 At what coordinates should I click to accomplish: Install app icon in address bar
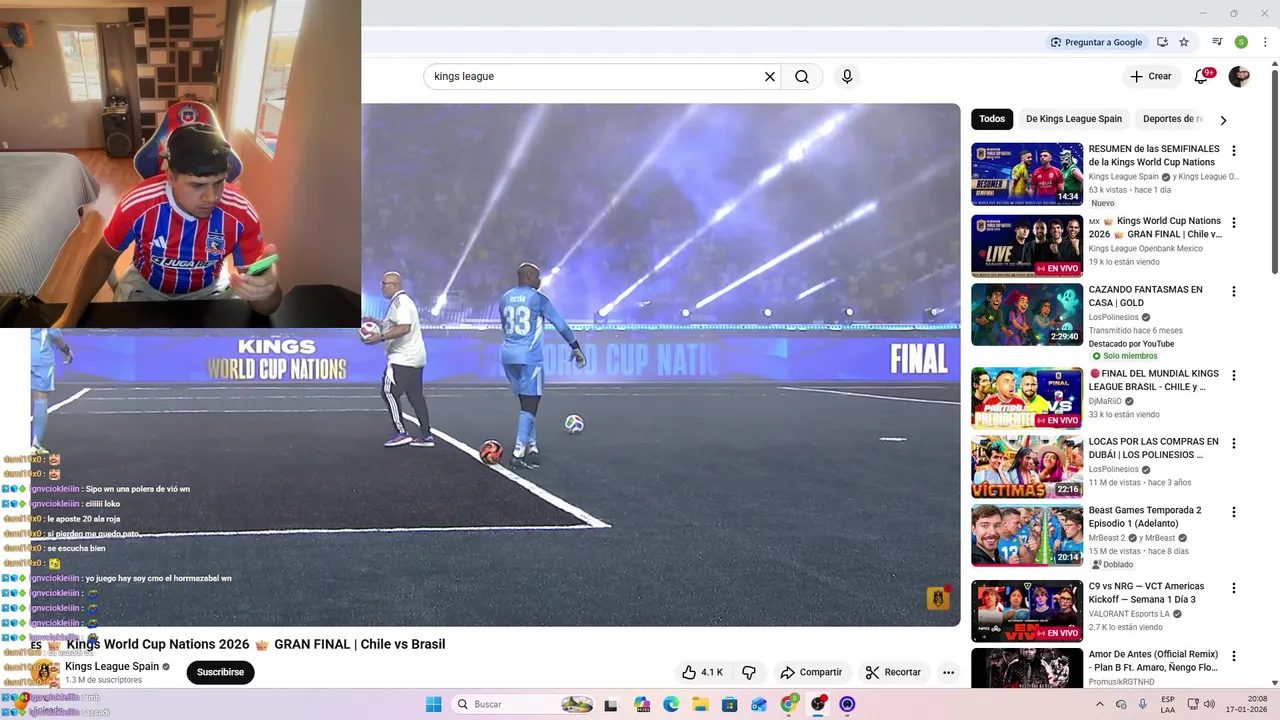(x=1162, y=42)
